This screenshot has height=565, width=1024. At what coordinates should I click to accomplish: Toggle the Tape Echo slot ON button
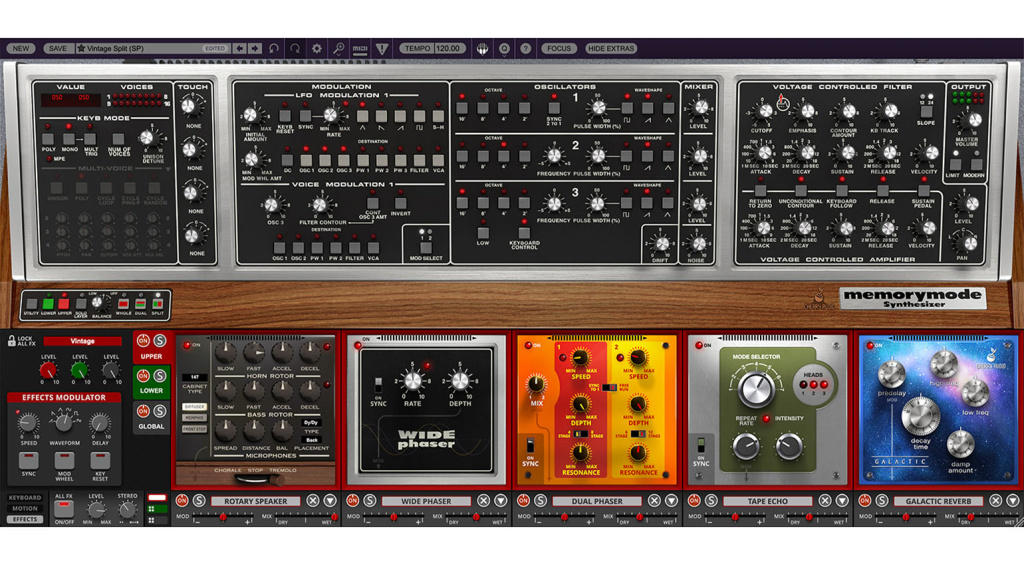click(x=694, y=501)
